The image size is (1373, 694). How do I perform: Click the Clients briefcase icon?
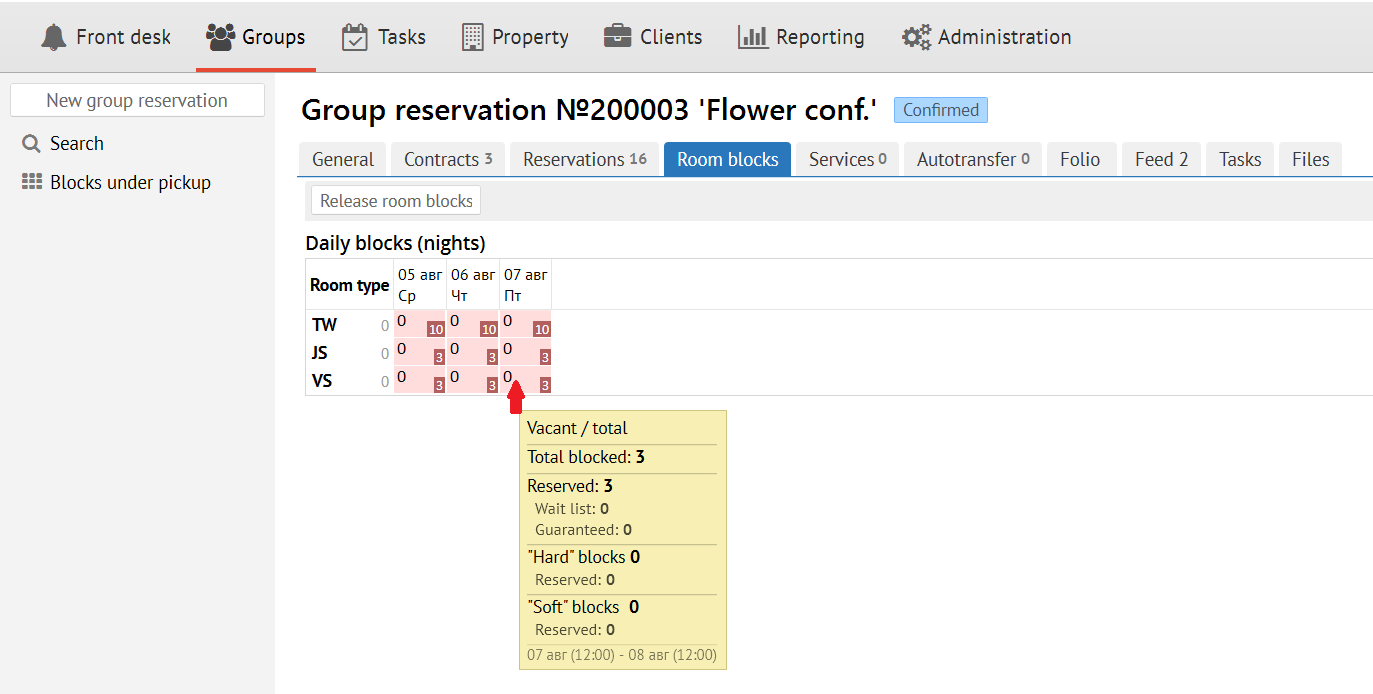[x=618, y=37]
